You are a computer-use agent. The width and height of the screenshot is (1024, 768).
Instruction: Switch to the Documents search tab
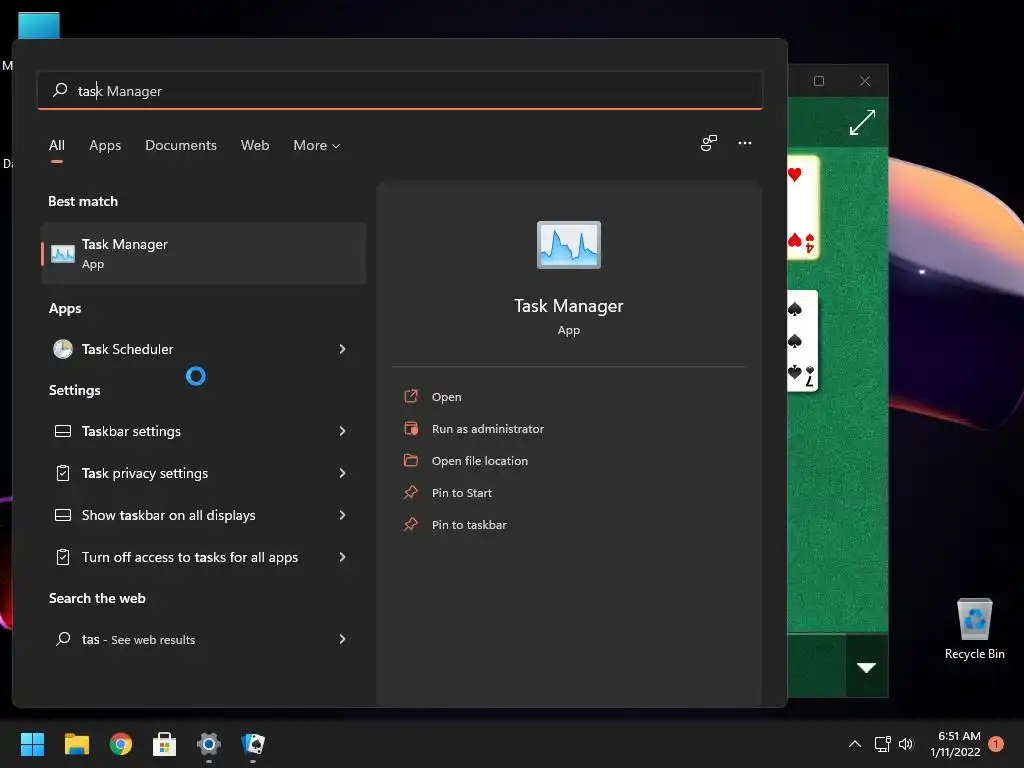181,146
